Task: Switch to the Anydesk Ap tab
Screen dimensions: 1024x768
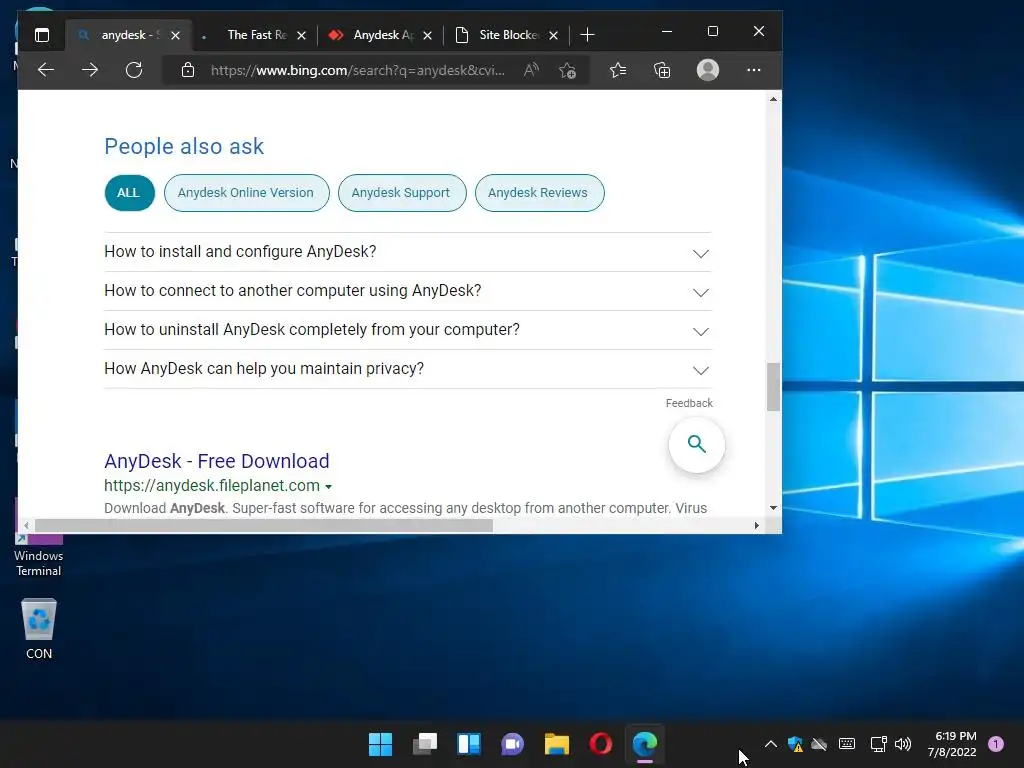Action: (x=383, y=35)
